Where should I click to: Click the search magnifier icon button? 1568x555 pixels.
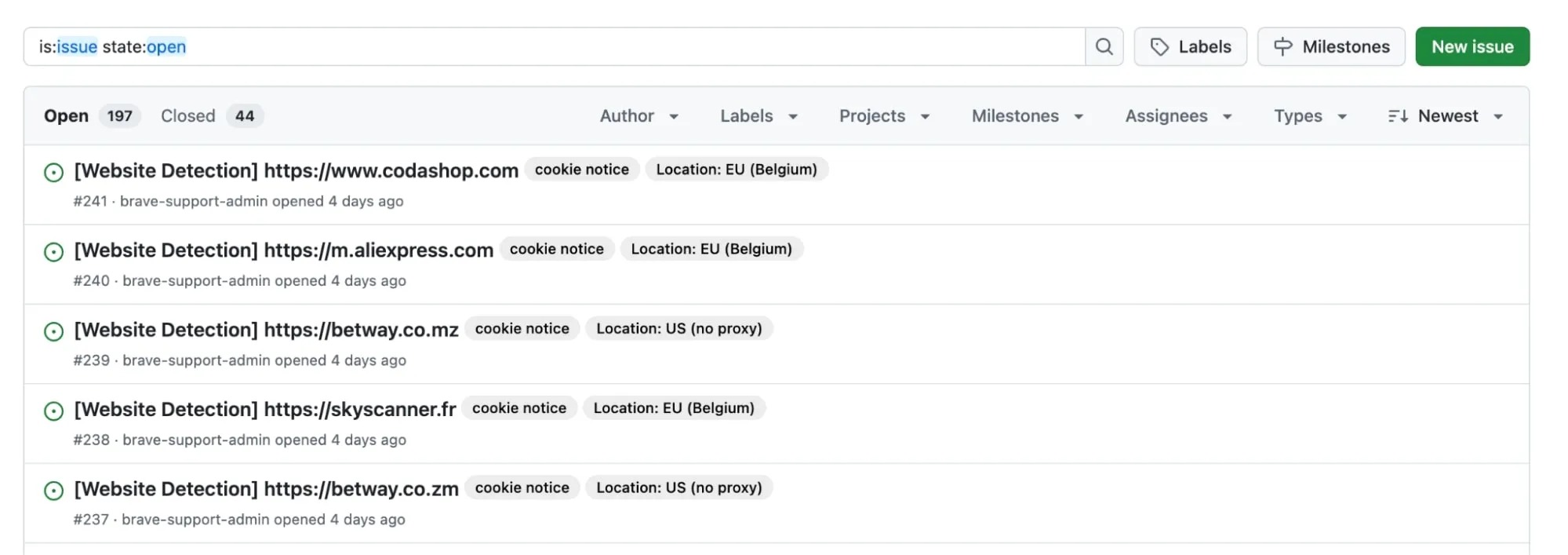[1104, 47]
